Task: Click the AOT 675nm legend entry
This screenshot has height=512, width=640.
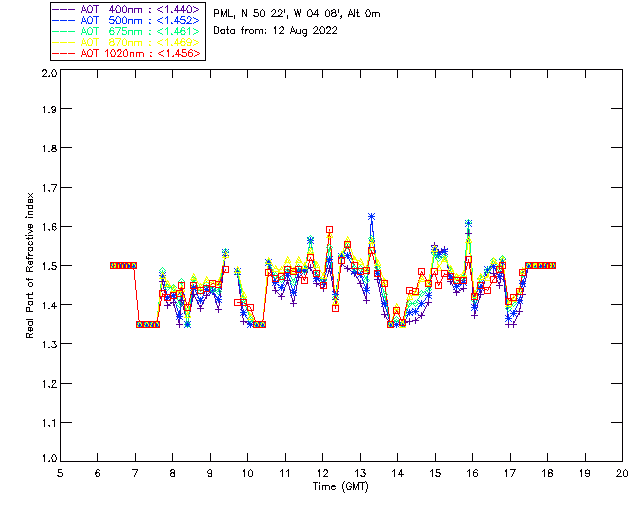Action: click(x=127, y=31)
